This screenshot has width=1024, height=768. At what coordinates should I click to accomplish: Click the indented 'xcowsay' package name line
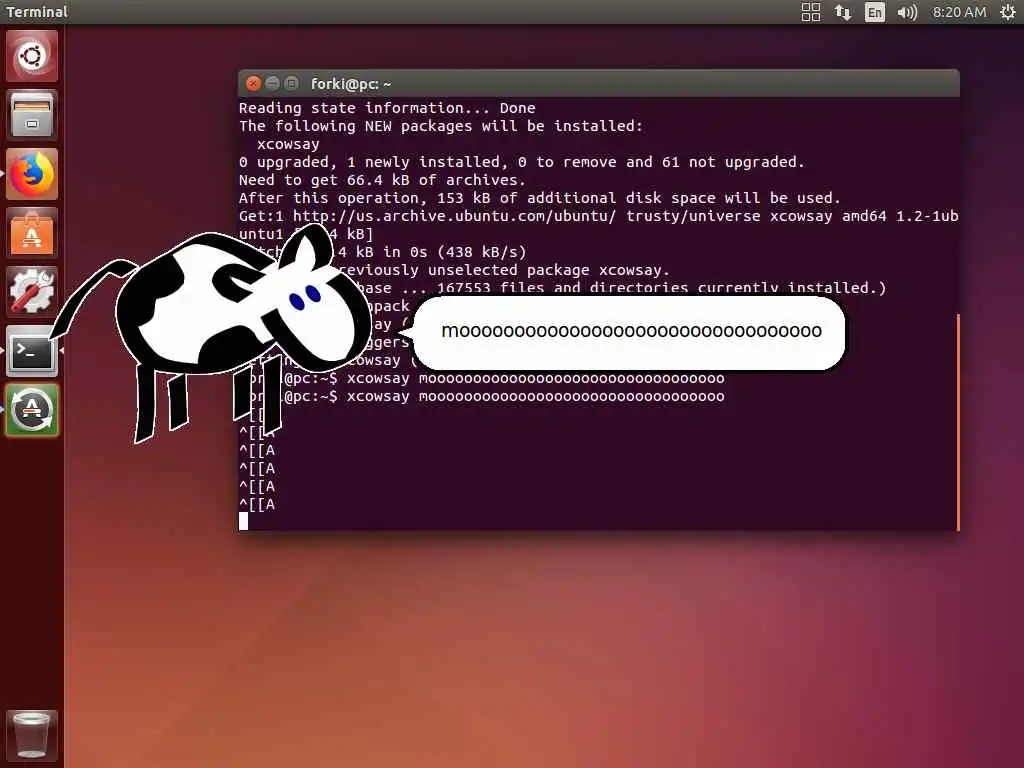288,144
